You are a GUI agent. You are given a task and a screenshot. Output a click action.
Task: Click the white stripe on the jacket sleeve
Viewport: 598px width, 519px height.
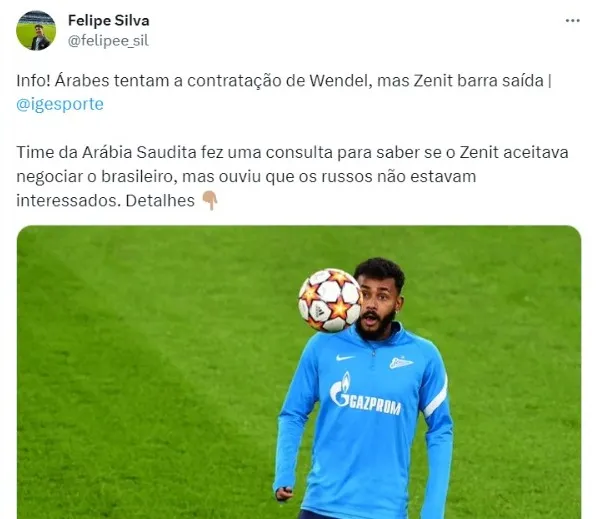pos(436,397)
